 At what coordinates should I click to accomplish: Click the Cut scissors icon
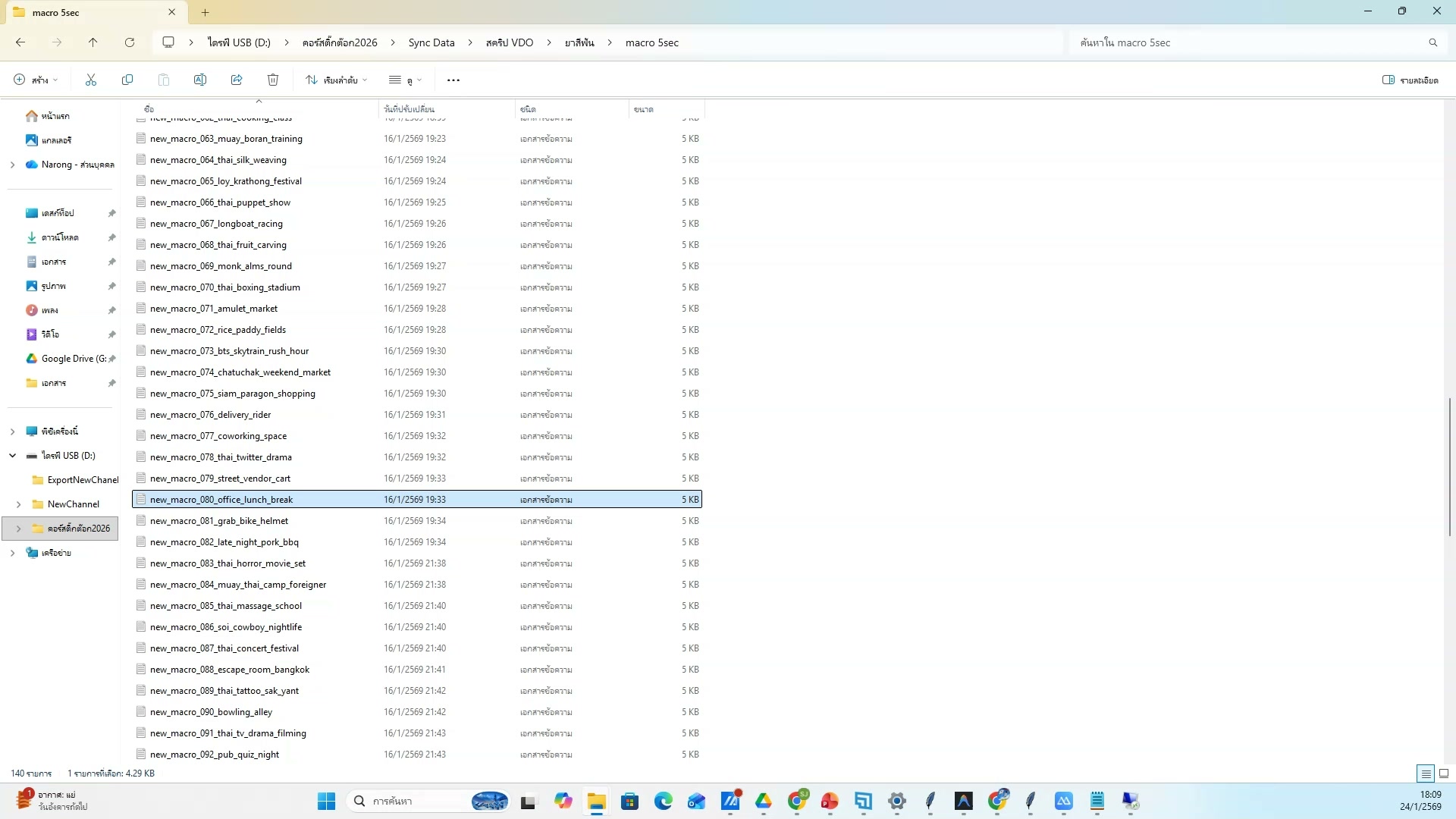[91, 80]
